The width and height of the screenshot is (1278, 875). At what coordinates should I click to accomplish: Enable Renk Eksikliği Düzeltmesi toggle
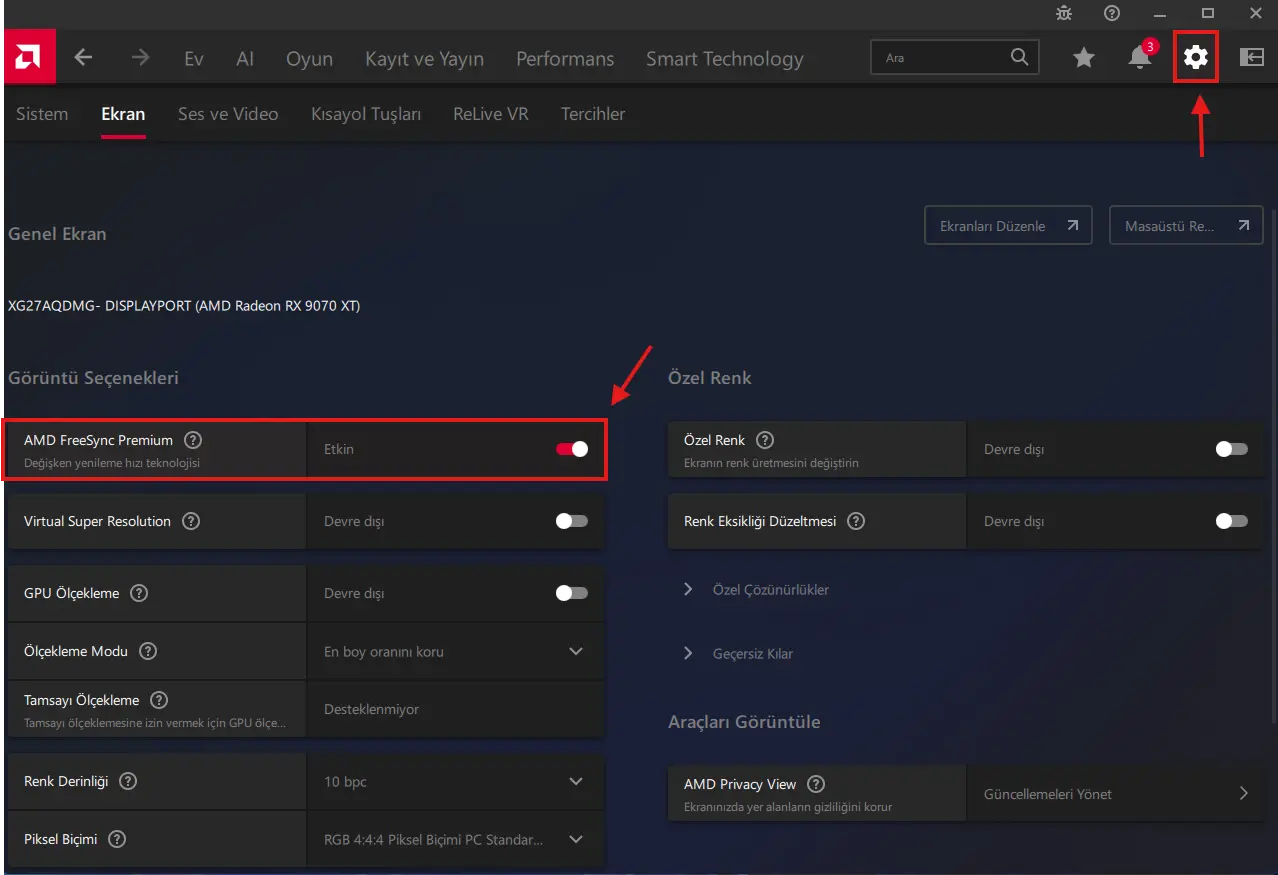pyautogui.click(x=1232, y=521)
